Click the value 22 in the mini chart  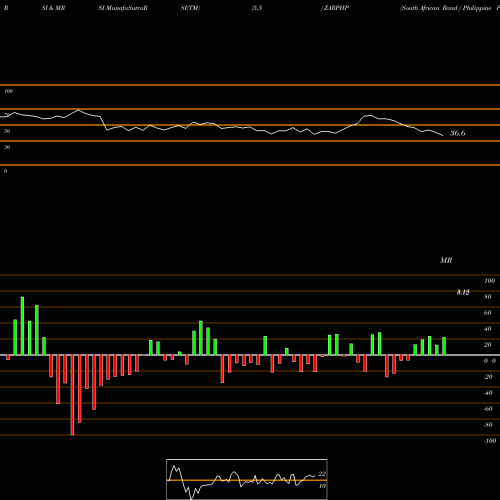click(x=322, y=474)
